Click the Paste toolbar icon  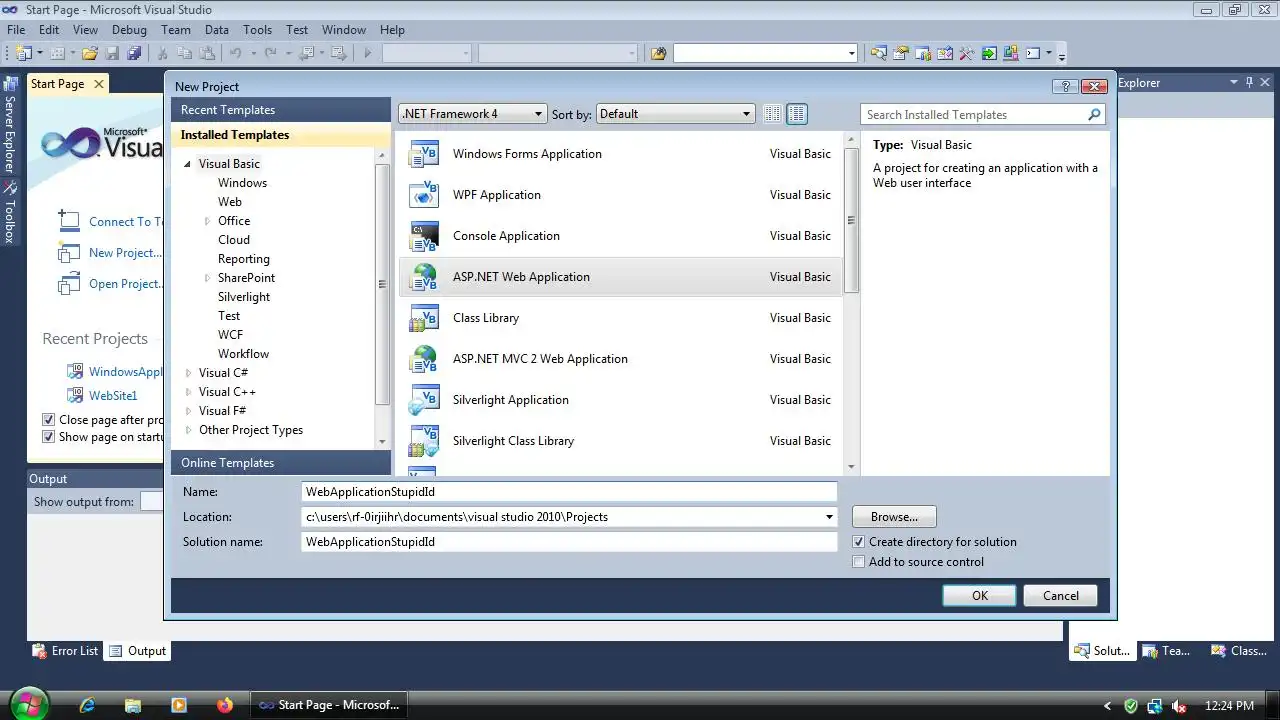(x=207, y=53)
